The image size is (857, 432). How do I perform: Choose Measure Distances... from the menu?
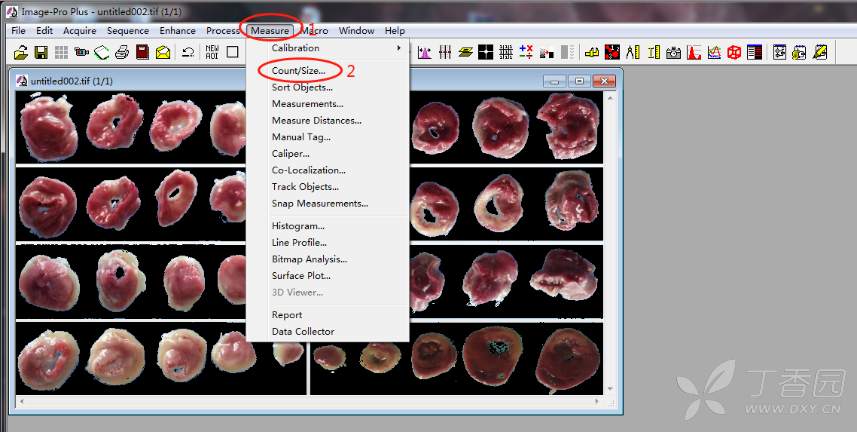tap(316, 120)
